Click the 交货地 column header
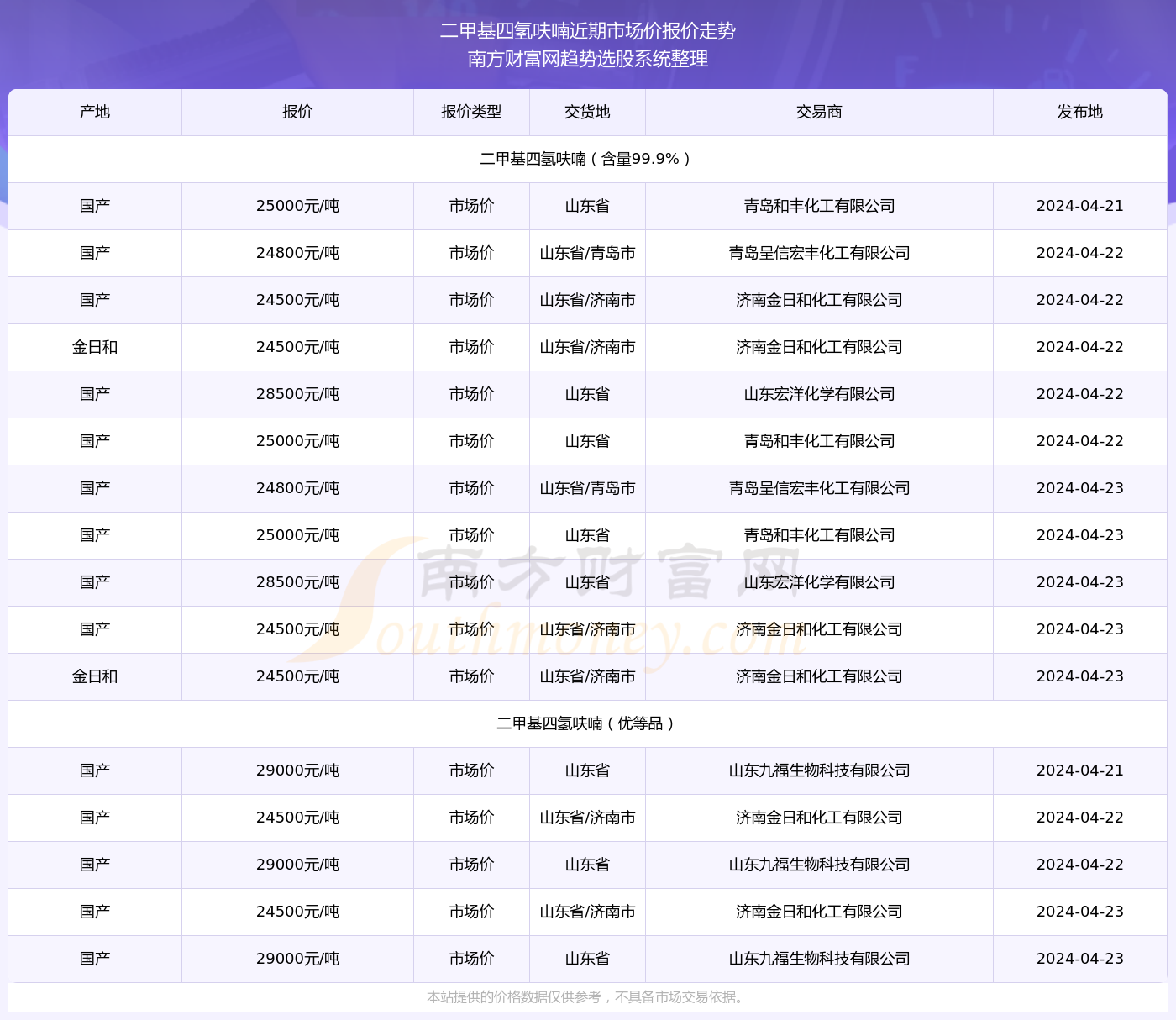Image resolution: width=1176 pixels, height=1020 pixels. [587, 112]
